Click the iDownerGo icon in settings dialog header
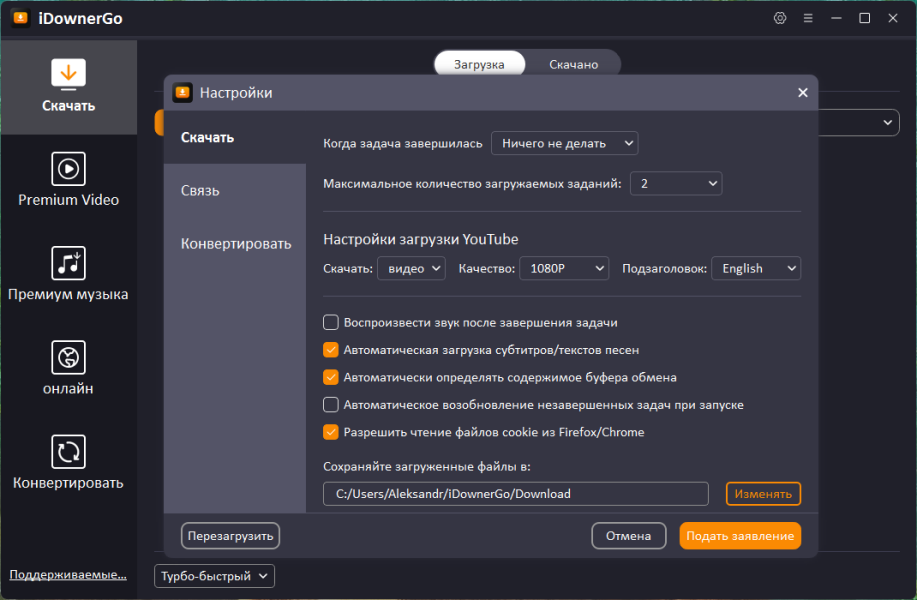This screenshot has height=600, width=917. click(182, 92)
